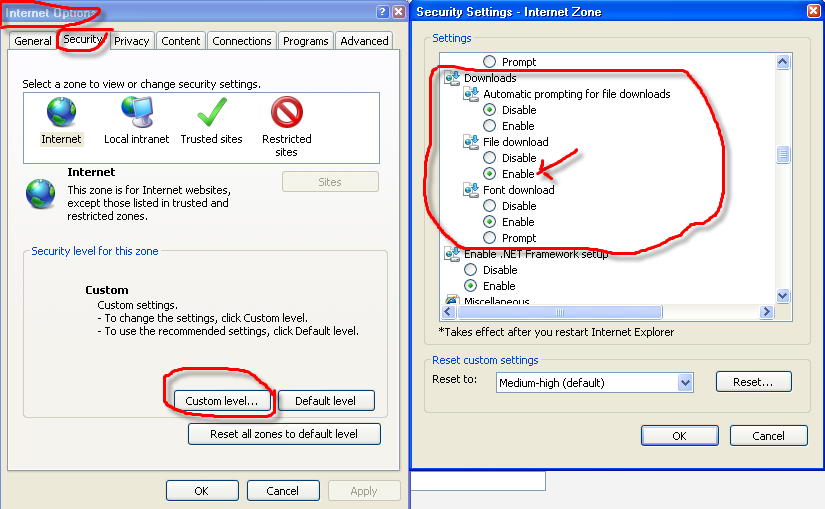The height and width of the screenshot is (509, 825).
Task: Select Disable under Enable .NET Framework setup
Action: coord(470,270)
